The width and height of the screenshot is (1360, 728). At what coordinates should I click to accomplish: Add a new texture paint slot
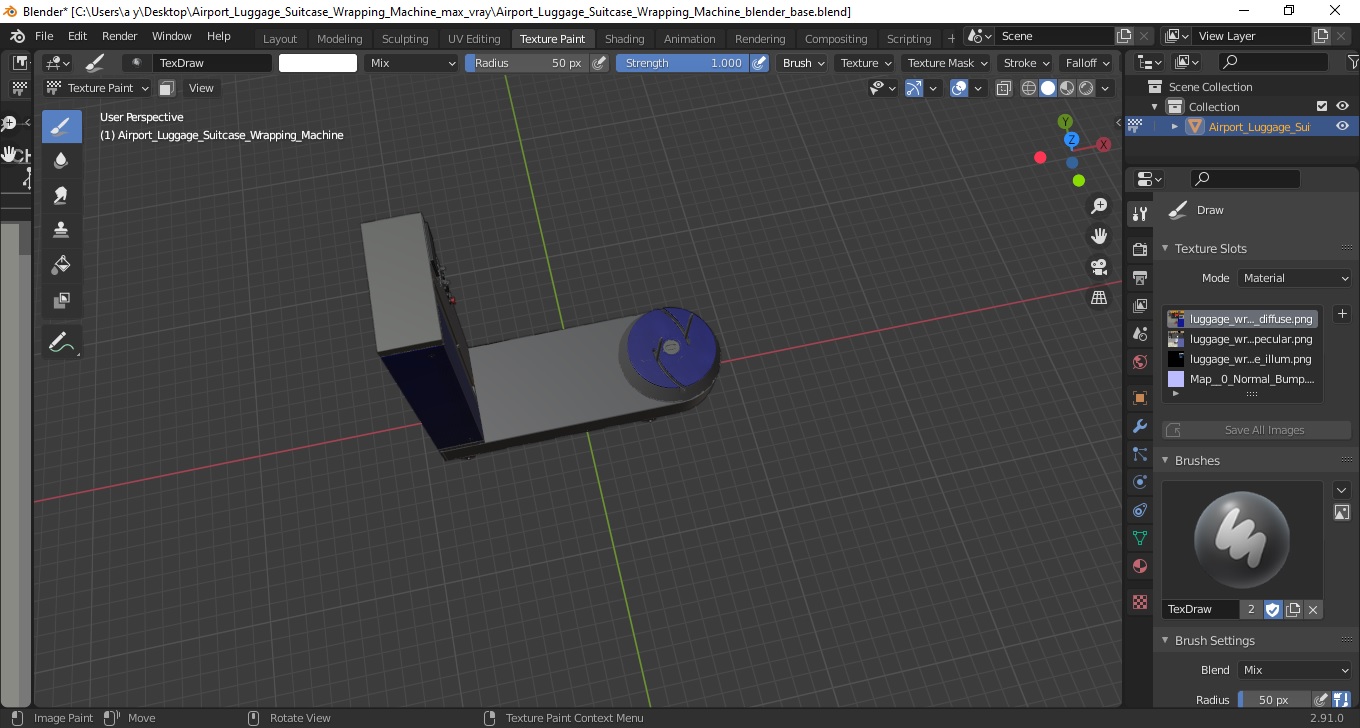point(1342,314)
